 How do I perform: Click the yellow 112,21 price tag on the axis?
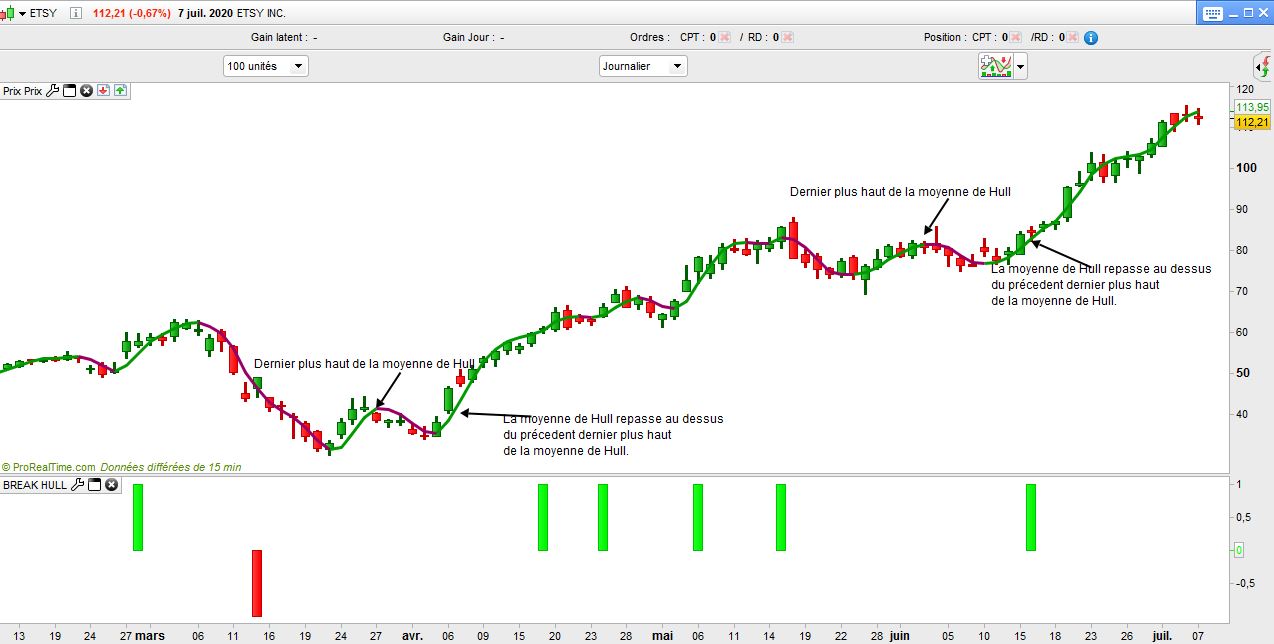(x=1252, y=122)
